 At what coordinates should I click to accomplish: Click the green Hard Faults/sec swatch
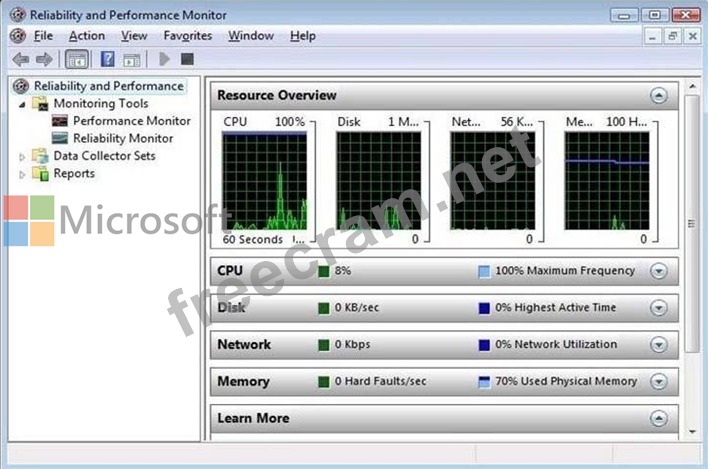pos(324,382)
